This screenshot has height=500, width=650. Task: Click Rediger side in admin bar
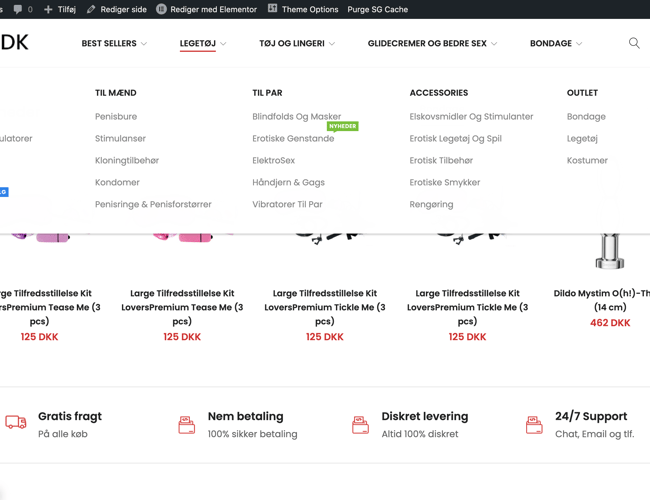(117, 9)
